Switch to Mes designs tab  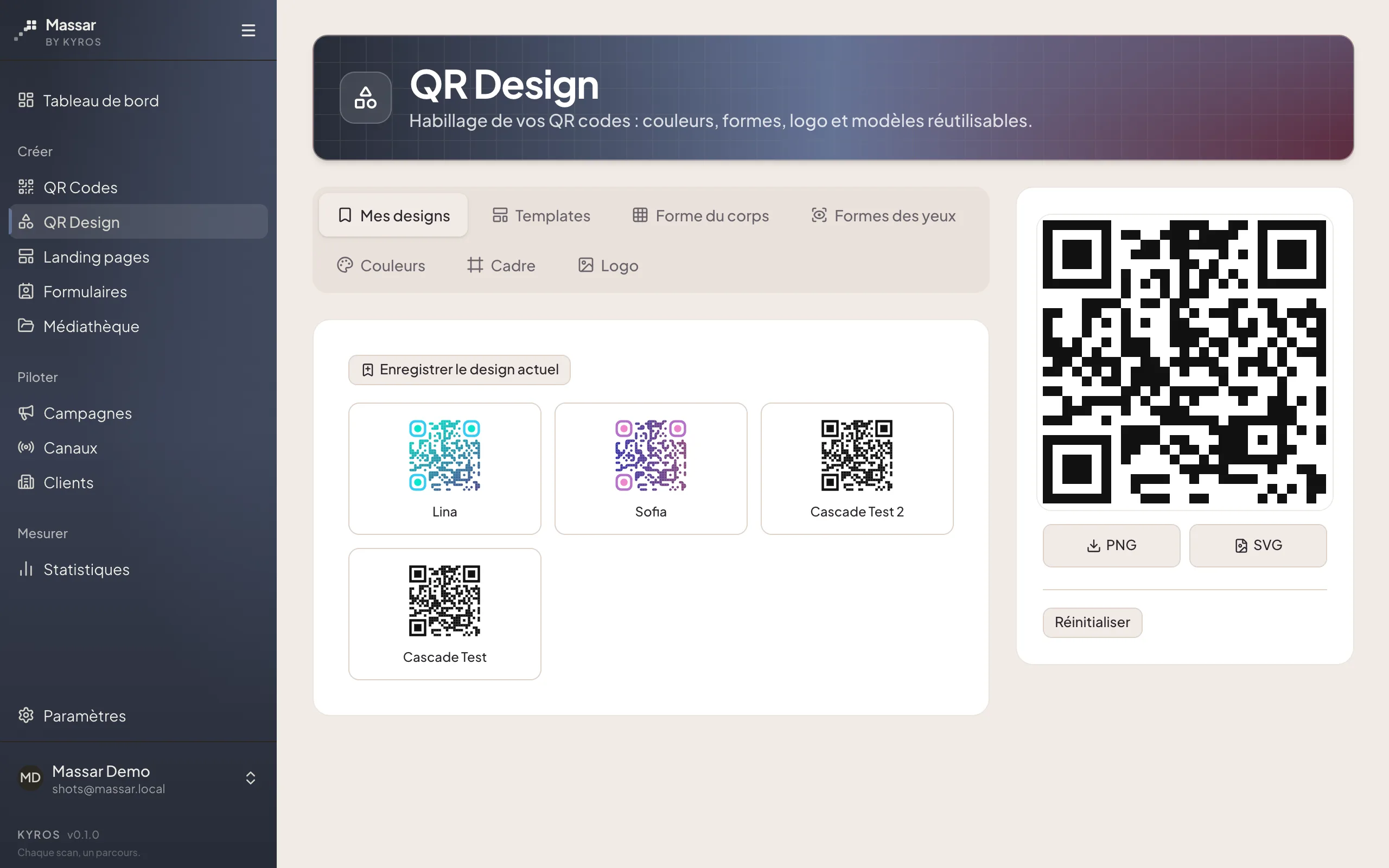(393, 215)
